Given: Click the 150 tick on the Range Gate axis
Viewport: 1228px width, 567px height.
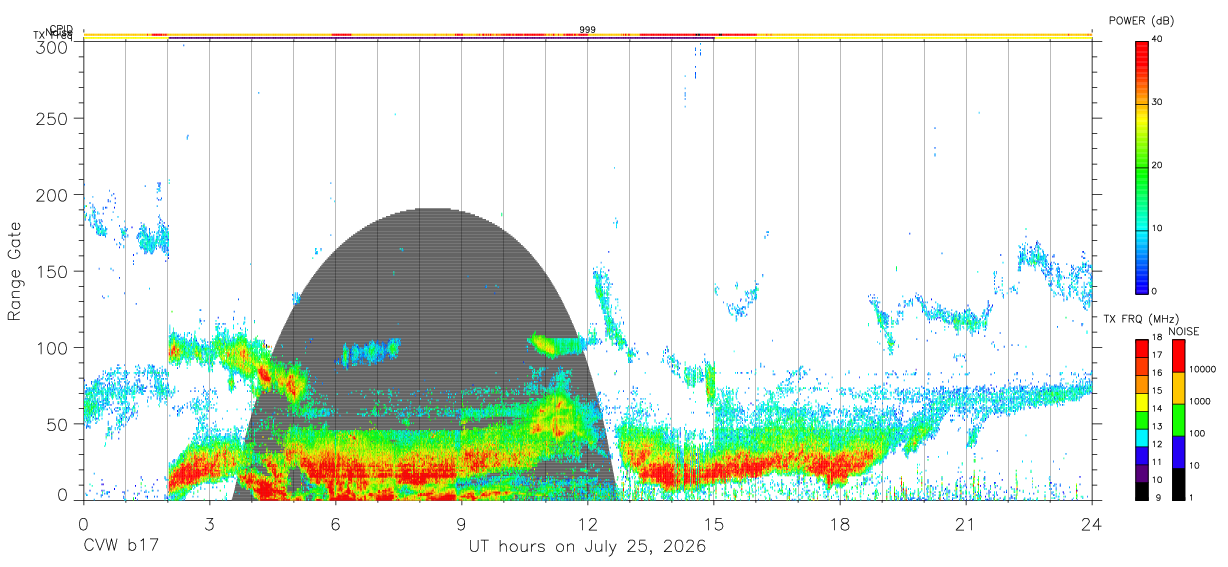Looking at the screenshot, I should point(52,271).
